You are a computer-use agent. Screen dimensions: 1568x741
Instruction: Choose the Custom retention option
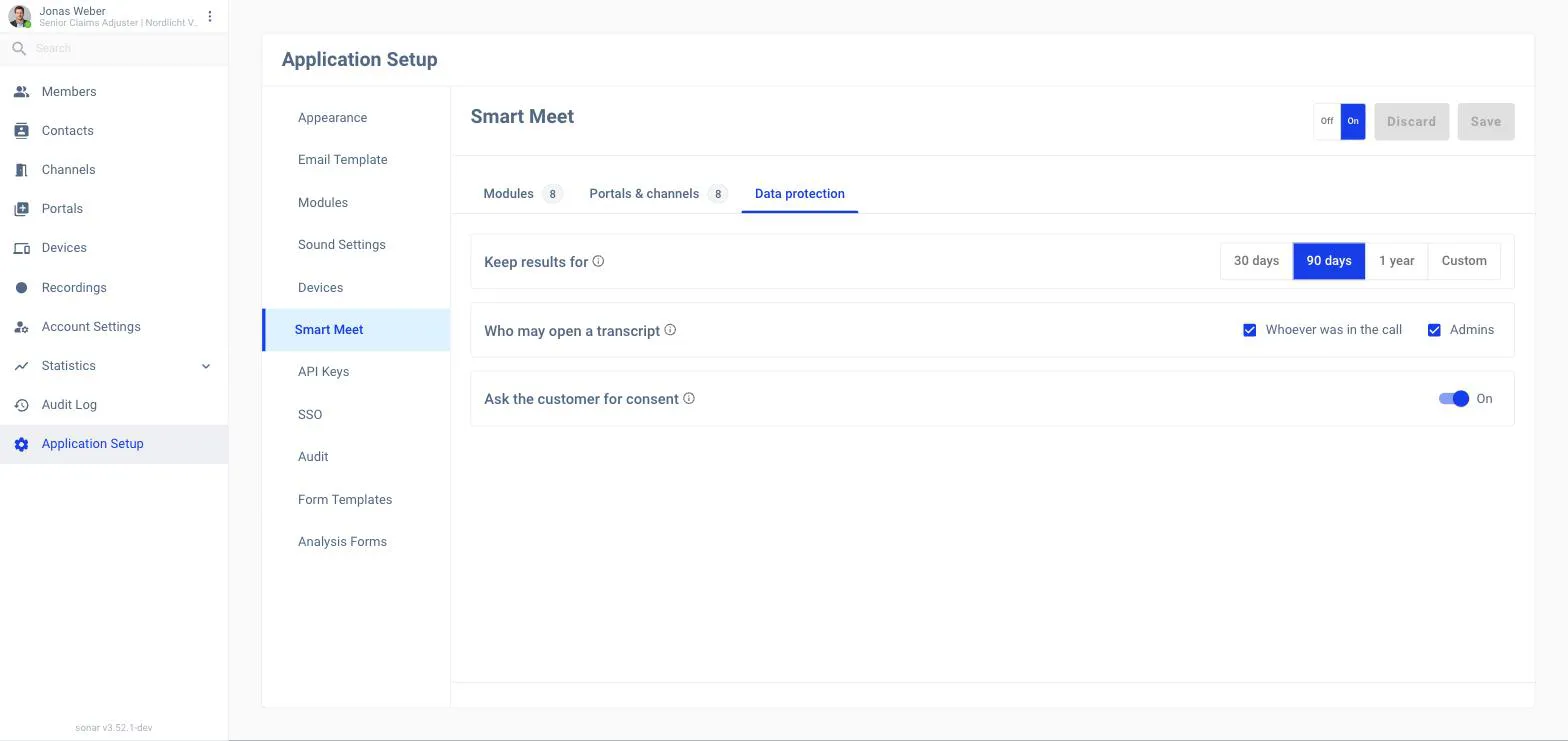pos(1464,261)
